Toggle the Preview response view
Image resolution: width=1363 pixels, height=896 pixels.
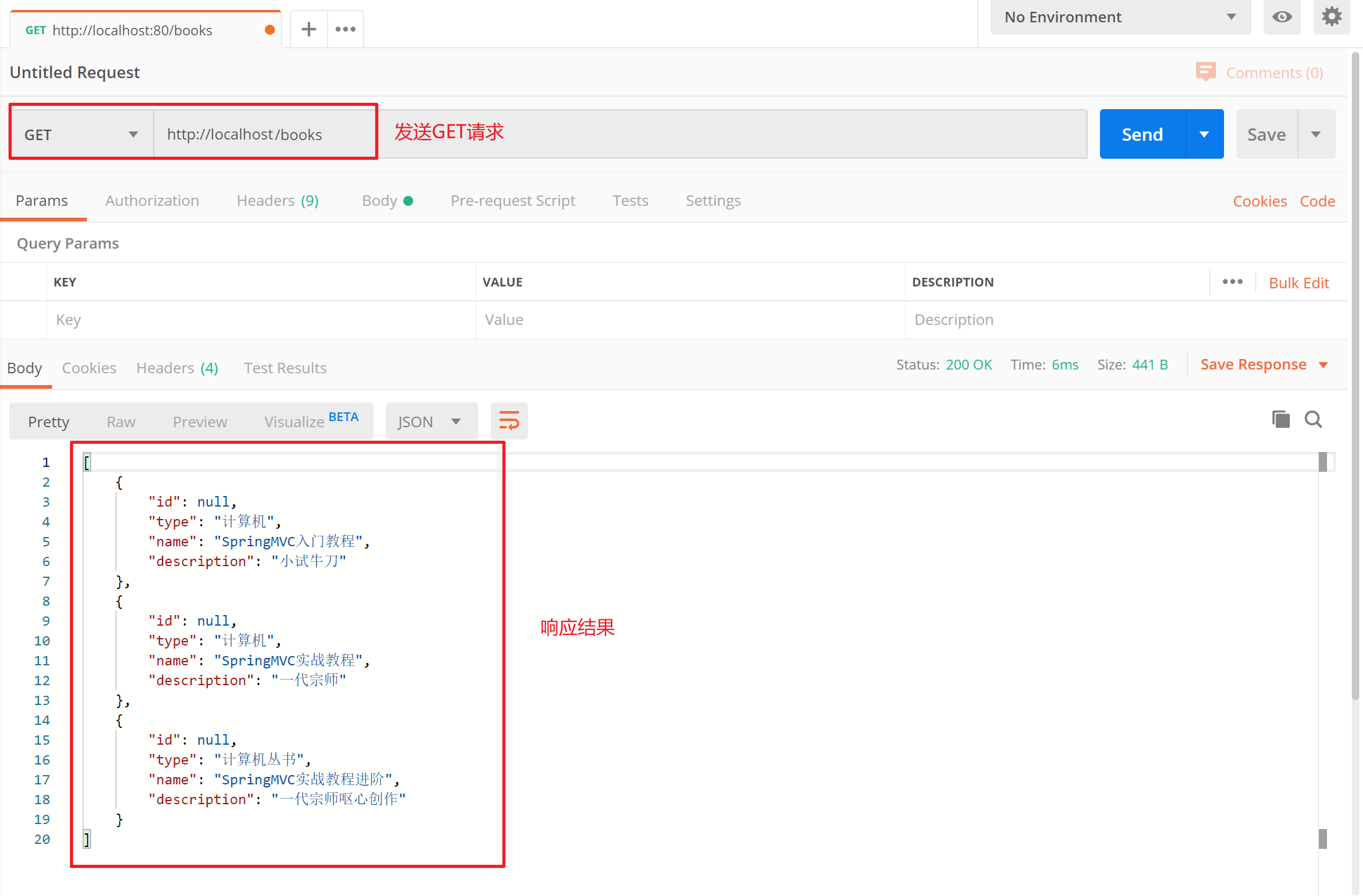pos(199,421)
